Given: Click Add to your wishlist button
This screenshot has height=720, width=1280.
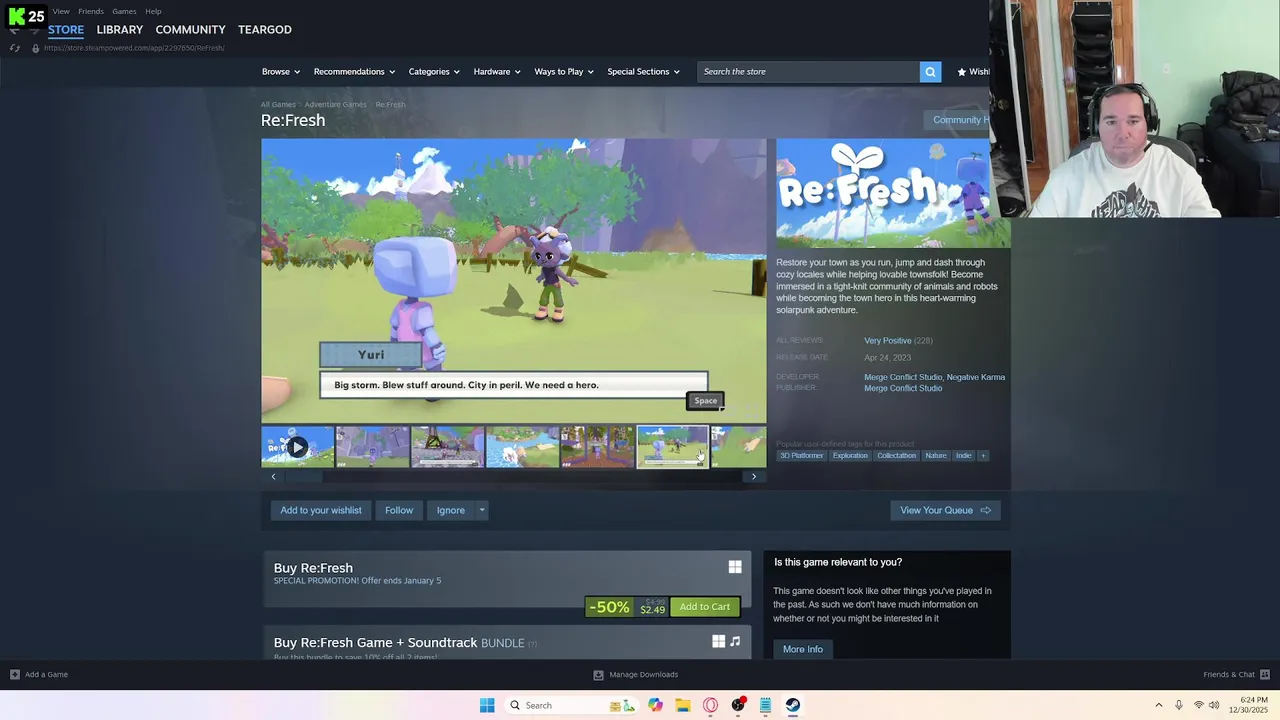Looking at the screenshot, I should click(x=321, y=510).
